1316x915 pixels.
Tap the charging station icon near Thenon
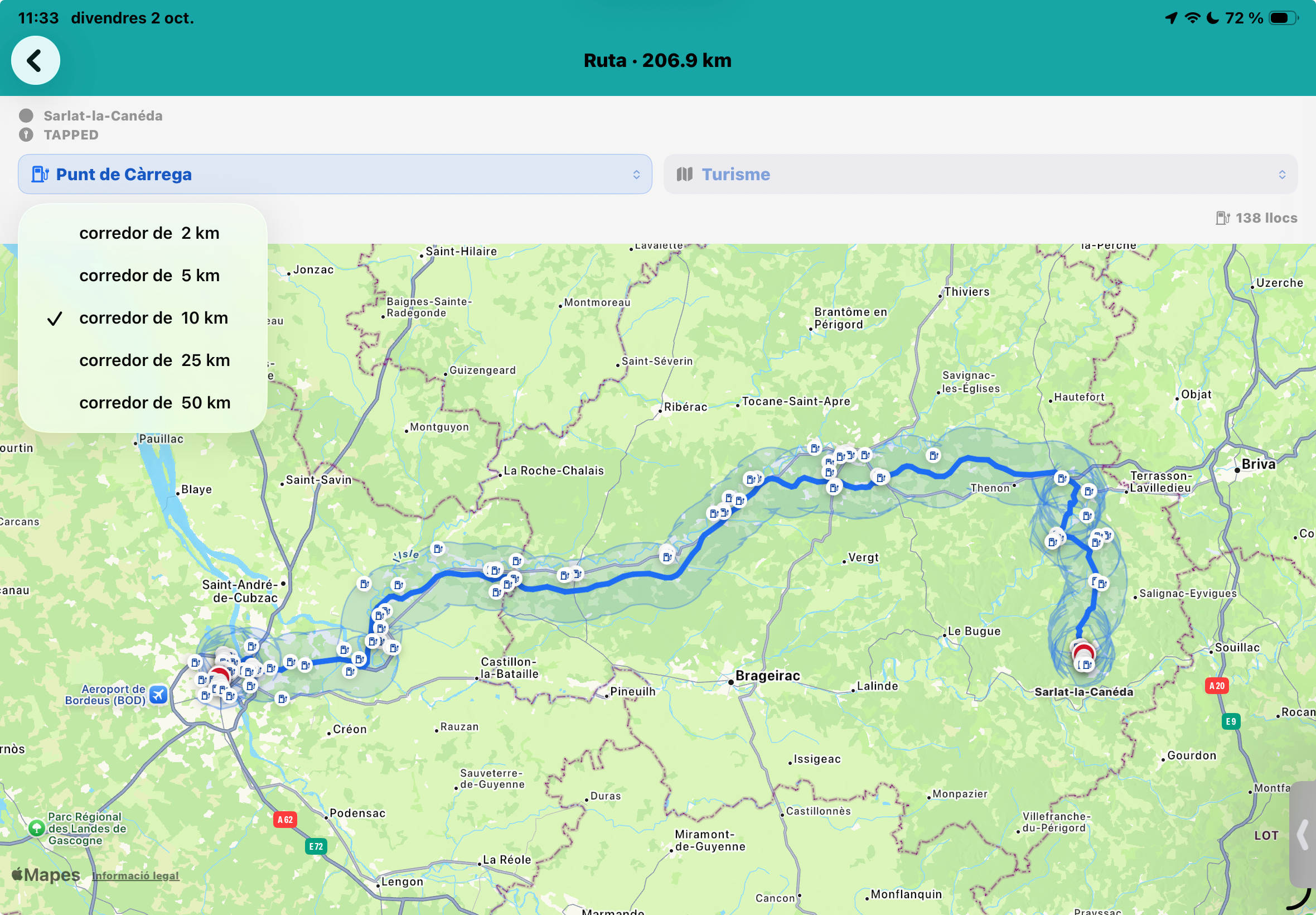(x=1062, y=478)
